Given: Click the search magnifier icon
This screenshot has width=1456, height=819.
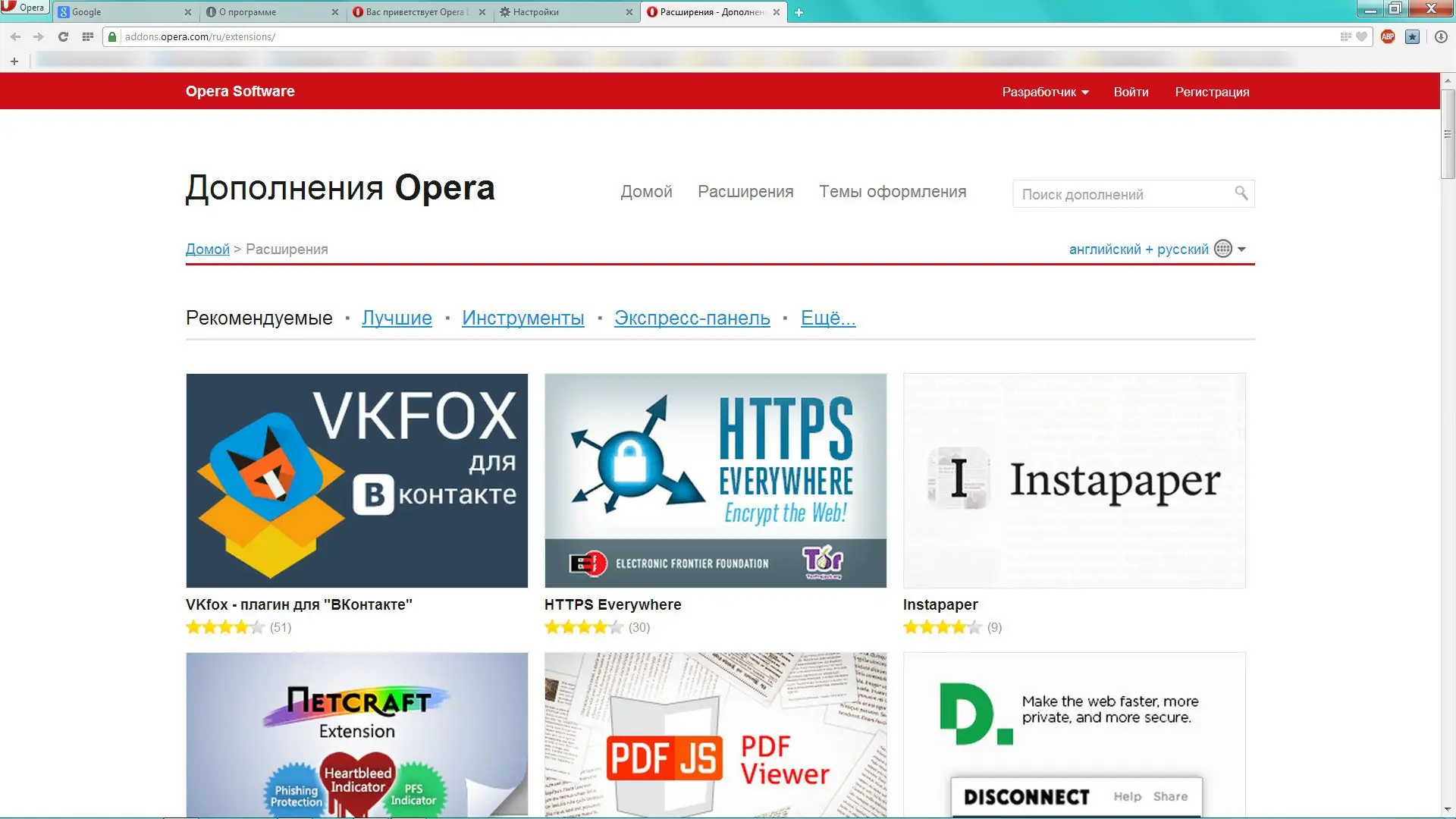Looking at the screenshot, I should click(1241, 193).
